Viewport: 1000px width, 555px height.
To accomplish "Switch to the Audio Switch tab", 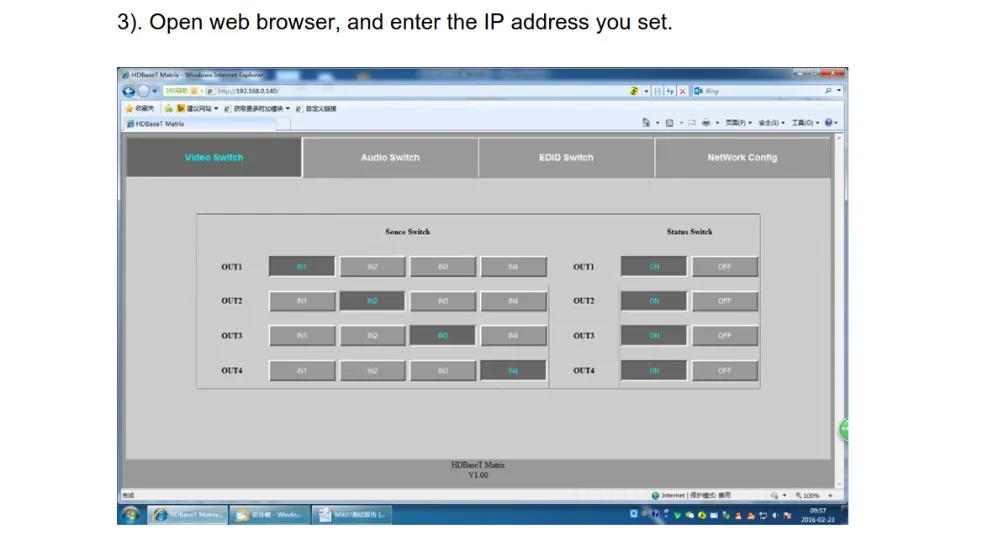I will [390, 158].
